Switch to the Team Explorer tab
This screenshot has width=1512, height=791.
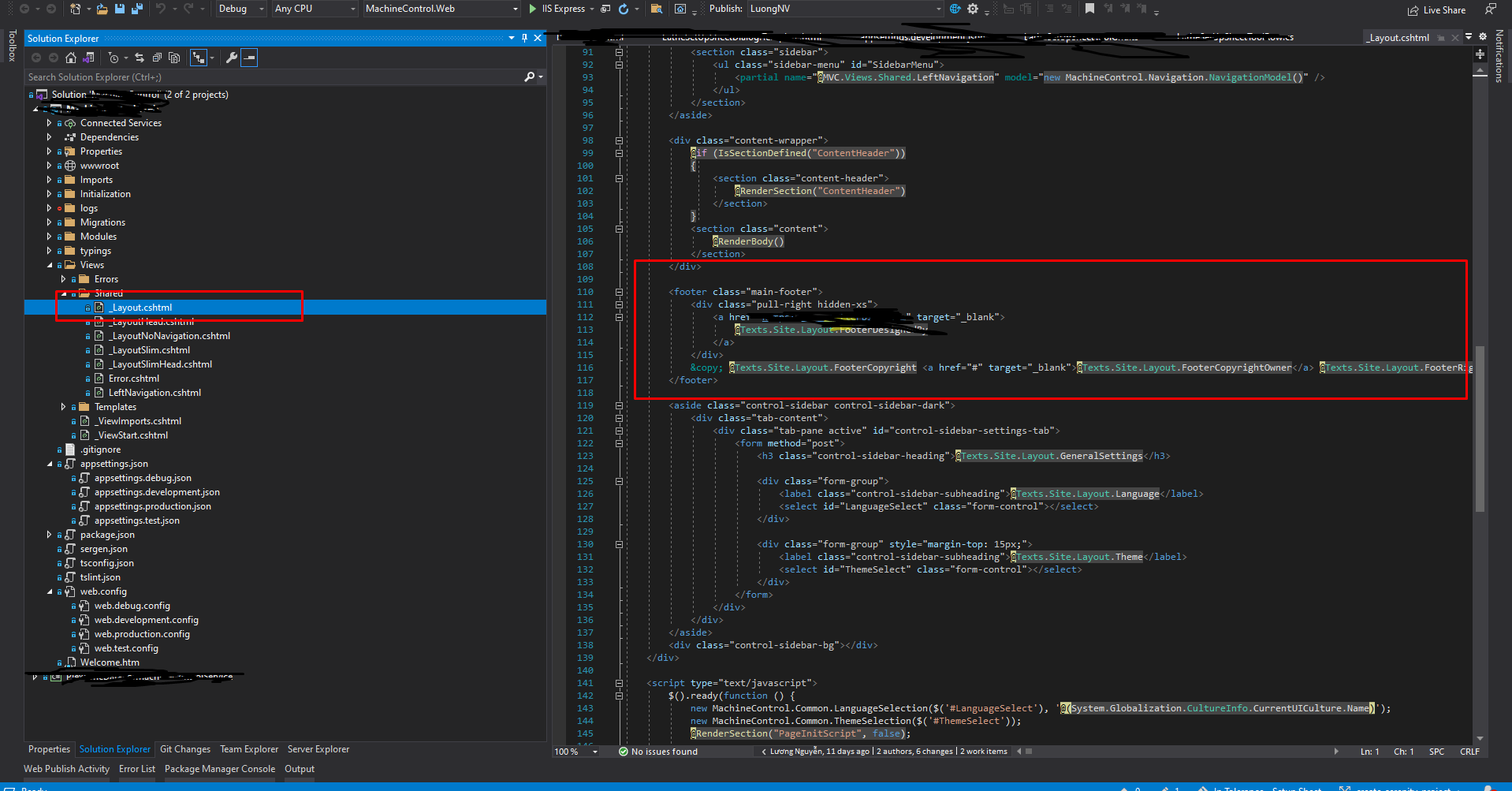(x=249, y=749)
